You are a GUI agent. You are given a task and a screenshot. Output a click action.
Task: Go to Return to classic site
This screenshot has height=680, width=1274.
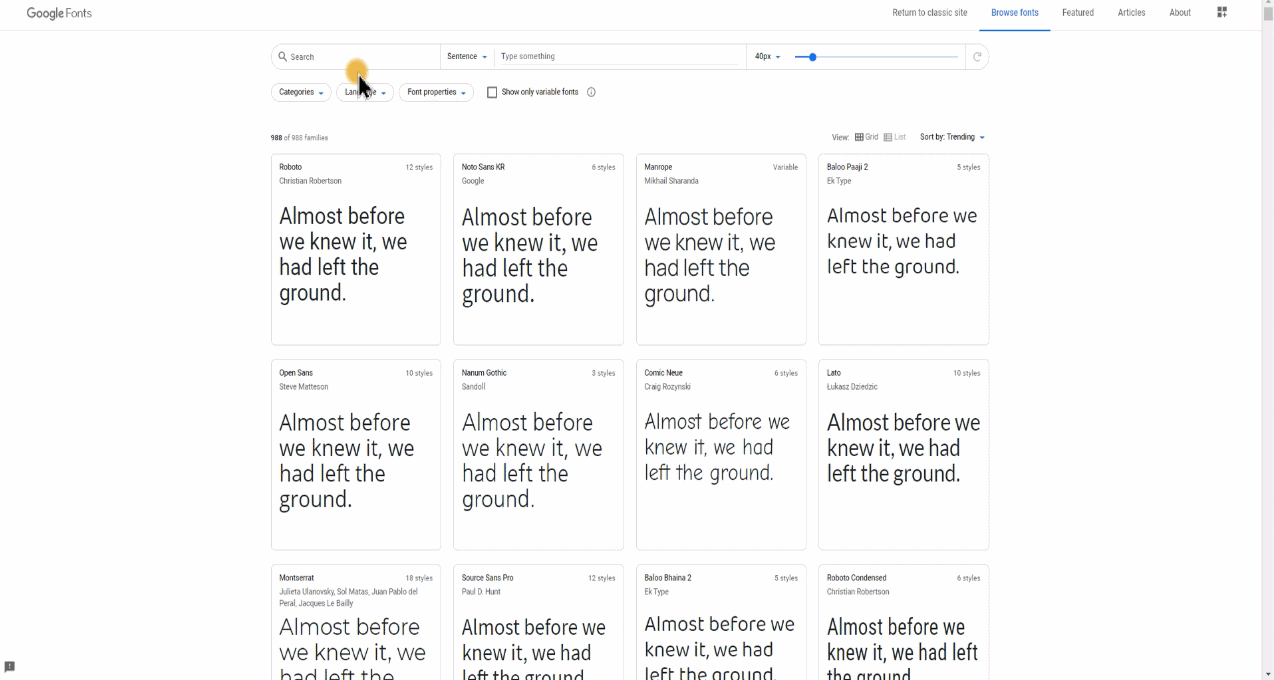click(930, 13)
